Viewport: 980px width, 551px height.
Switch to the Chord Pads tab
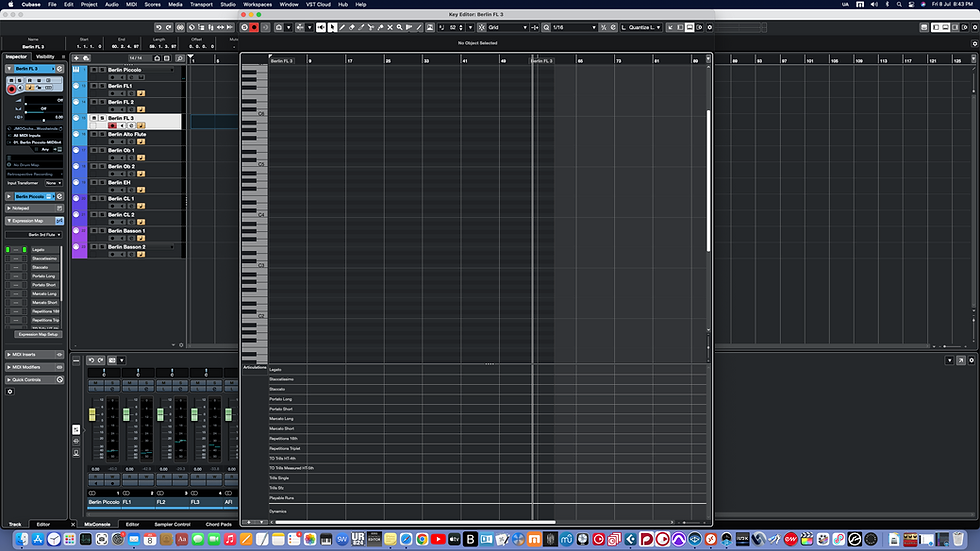click(x=218, y=524)
